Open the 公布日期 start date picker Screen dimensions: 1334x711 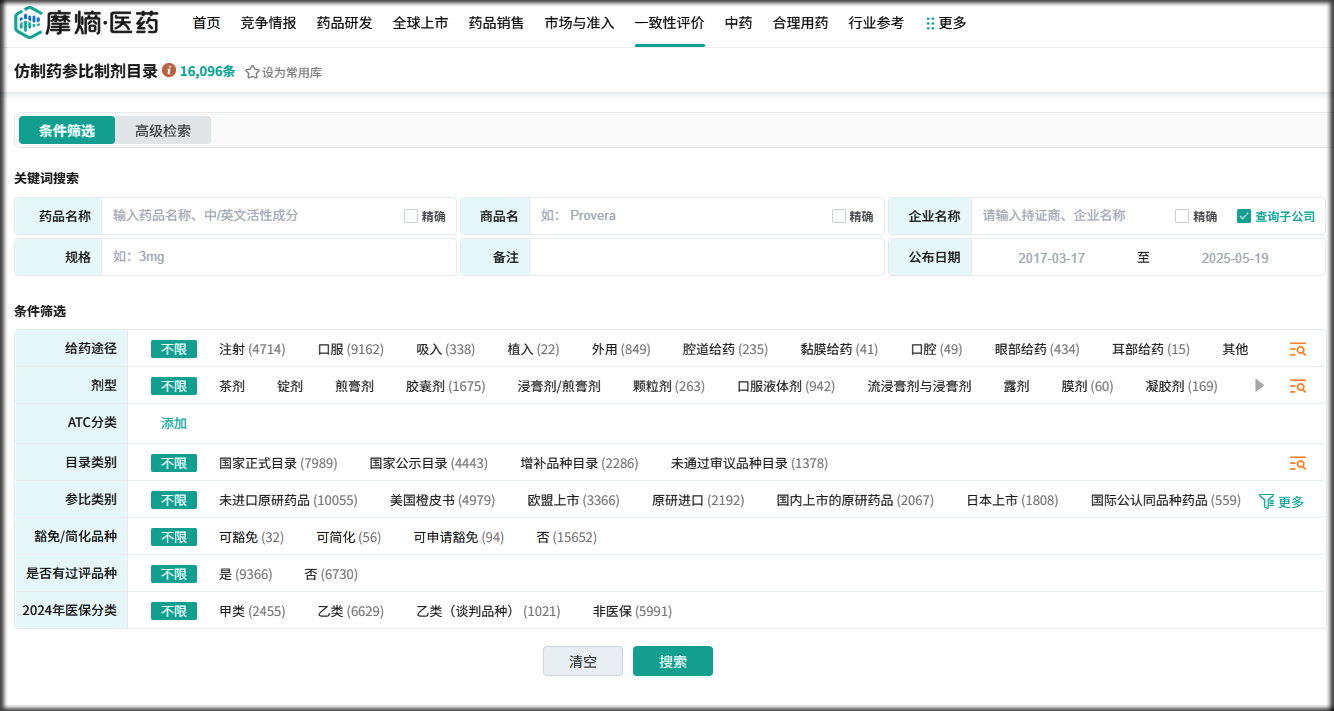point(1051,258)
